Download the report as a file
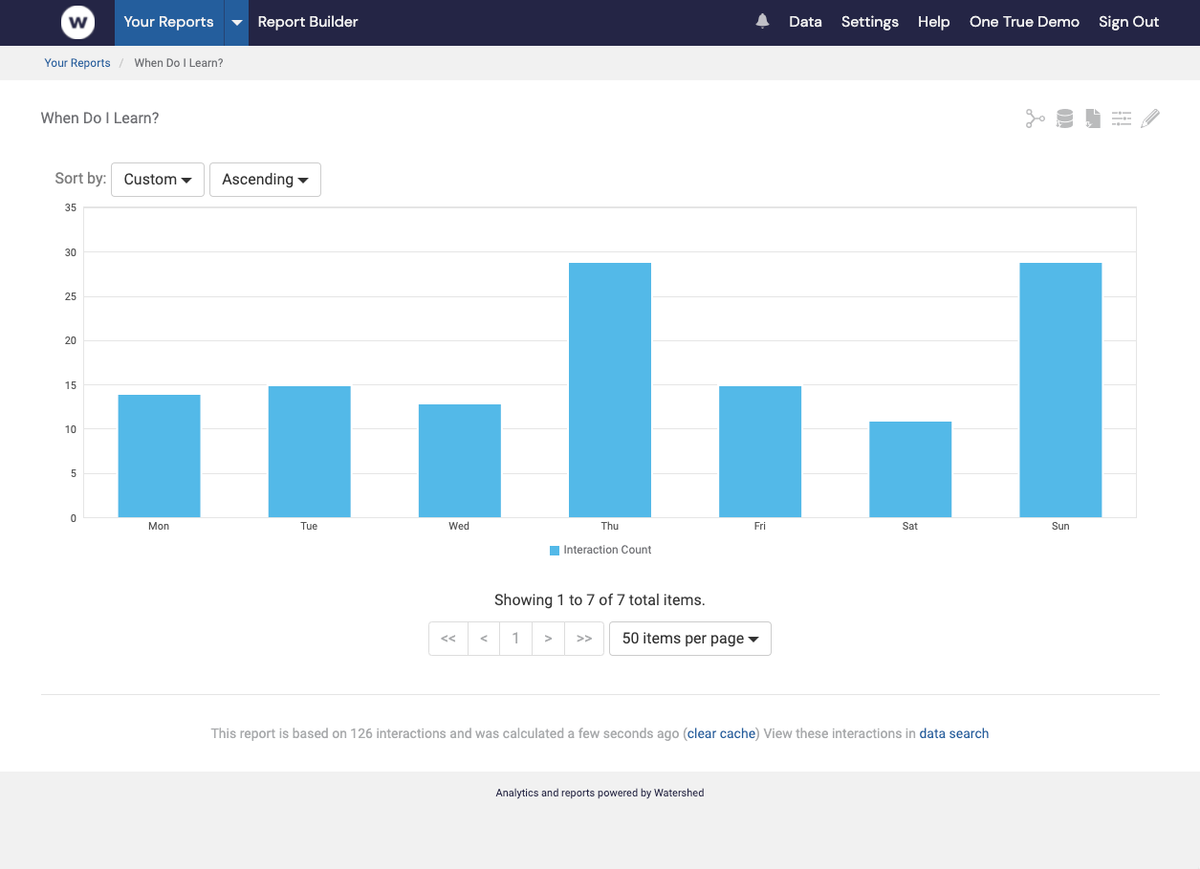The height and width of the screenshot is (869, 1200). (x=1092, y=118)
